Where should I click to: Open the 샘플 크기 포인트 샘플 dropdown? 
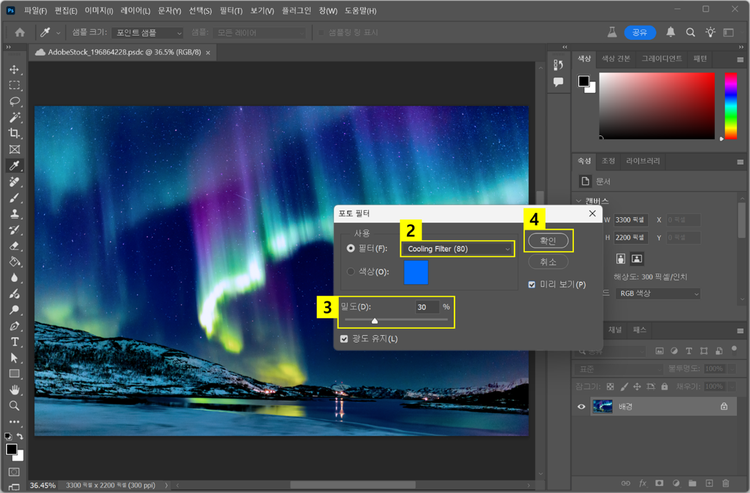point(147,33)
